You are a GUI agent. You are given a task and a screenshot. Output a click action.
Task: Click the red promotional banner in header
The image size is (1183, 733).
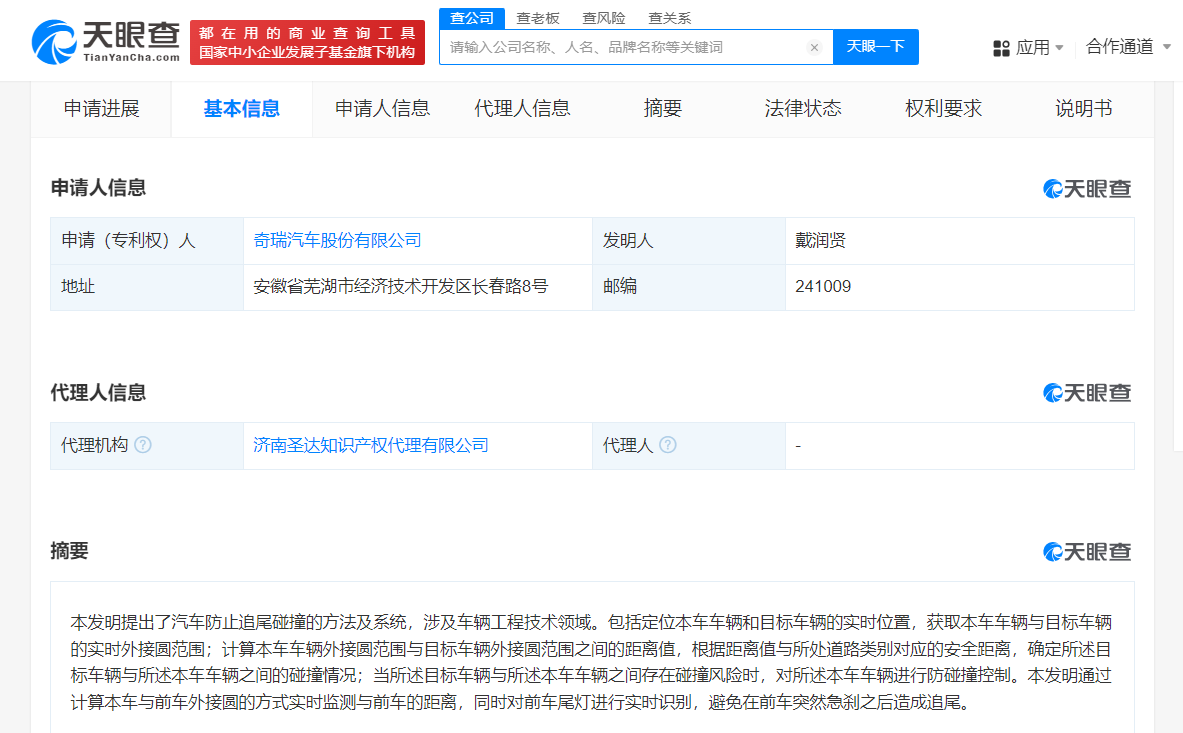pyautogui.click(x=307, y=42)
